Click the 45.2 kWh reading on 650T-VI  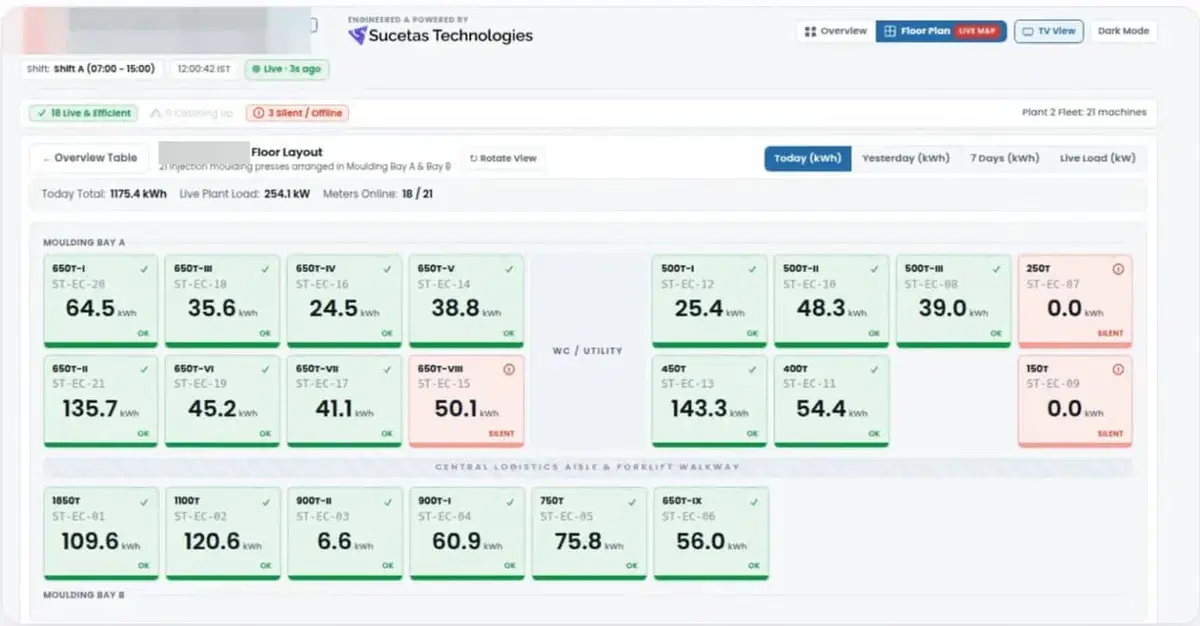coord(222,408)
